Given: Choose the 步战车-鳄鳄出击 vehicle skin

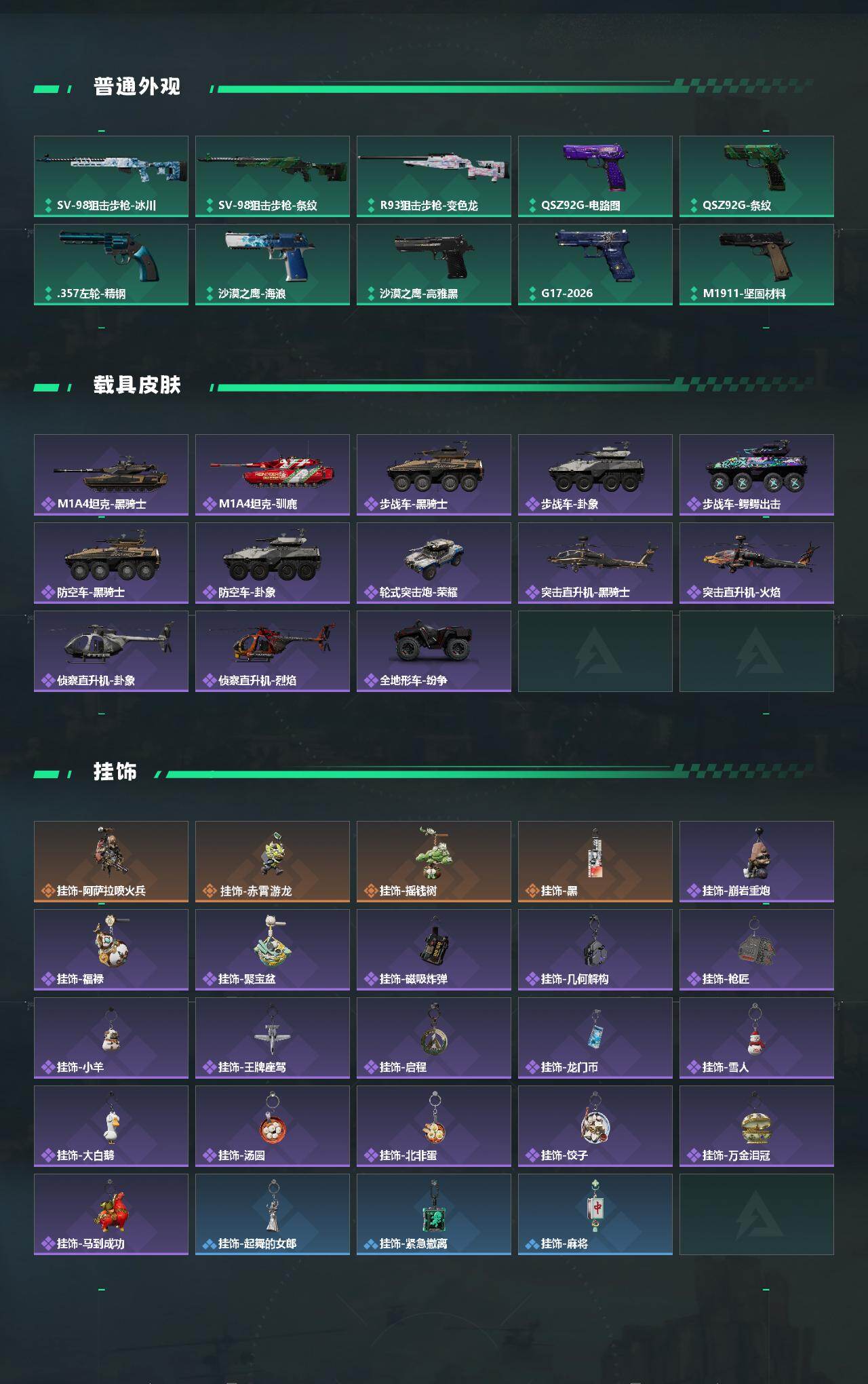Looking at the screenshot, I should (x=757, y=475).
